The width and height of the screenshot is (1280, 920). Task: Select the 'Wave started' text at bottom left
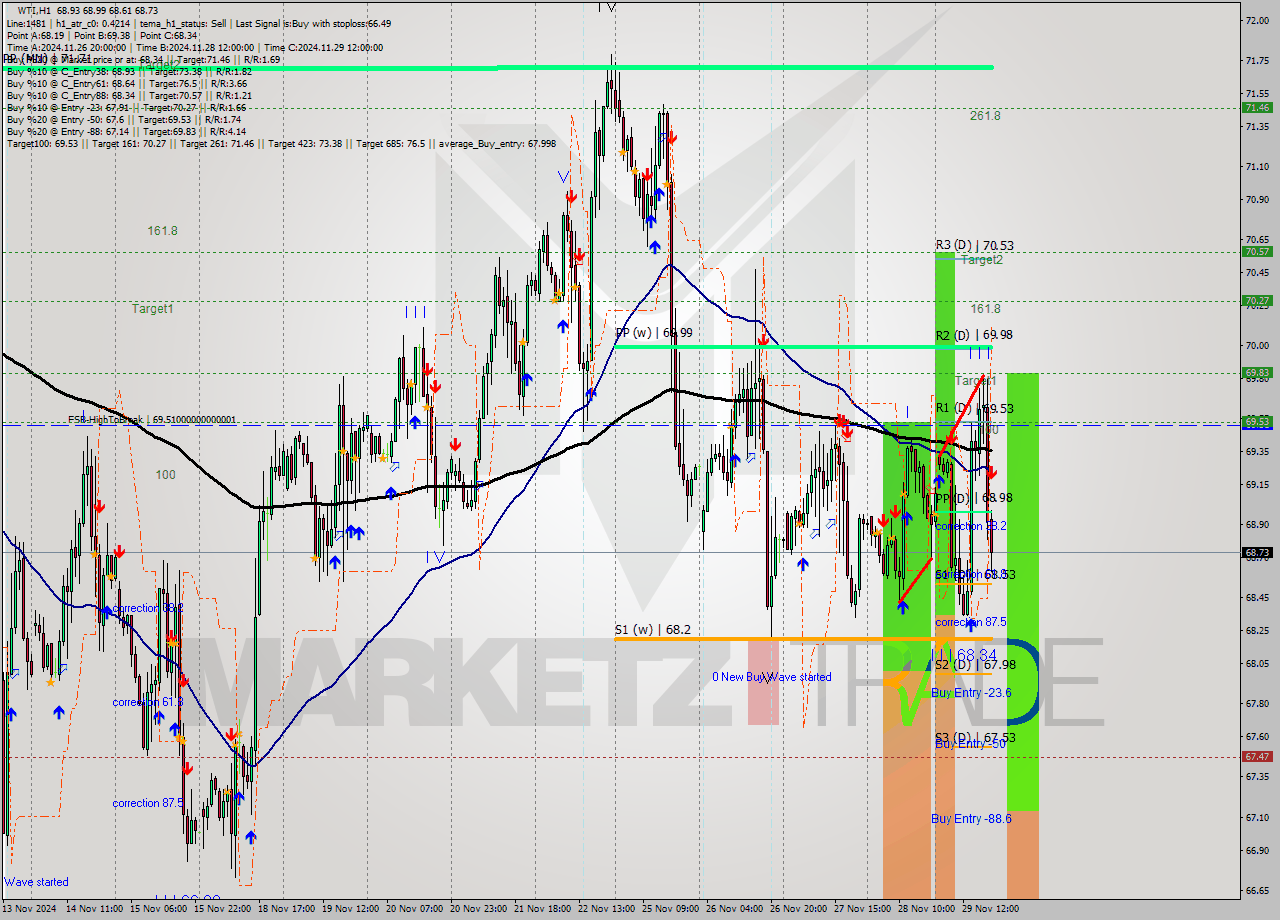(x=36, y=882)
